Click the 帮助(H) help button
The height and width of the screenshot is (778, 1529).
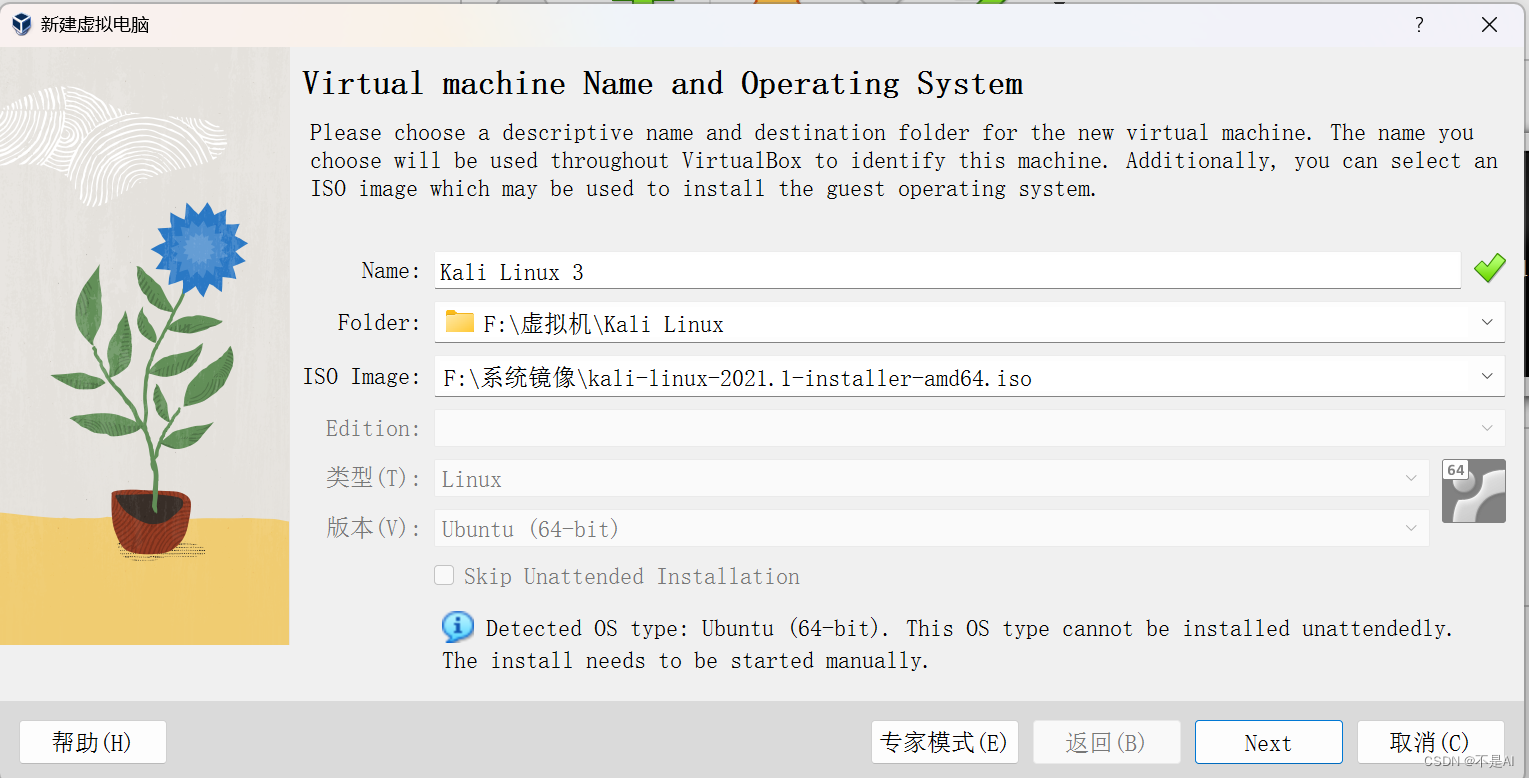(92, 742)
